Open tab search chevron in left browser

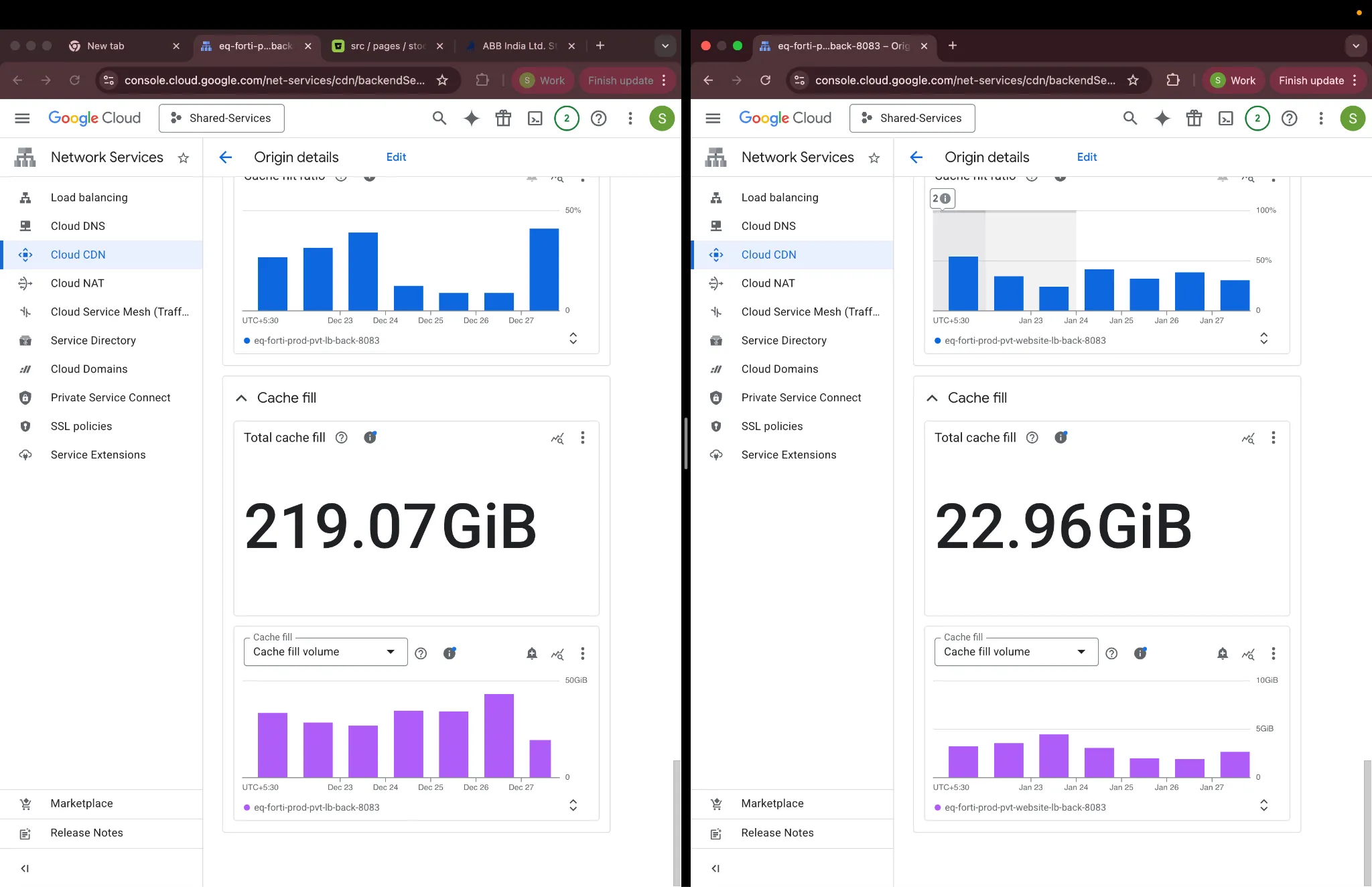665,46
